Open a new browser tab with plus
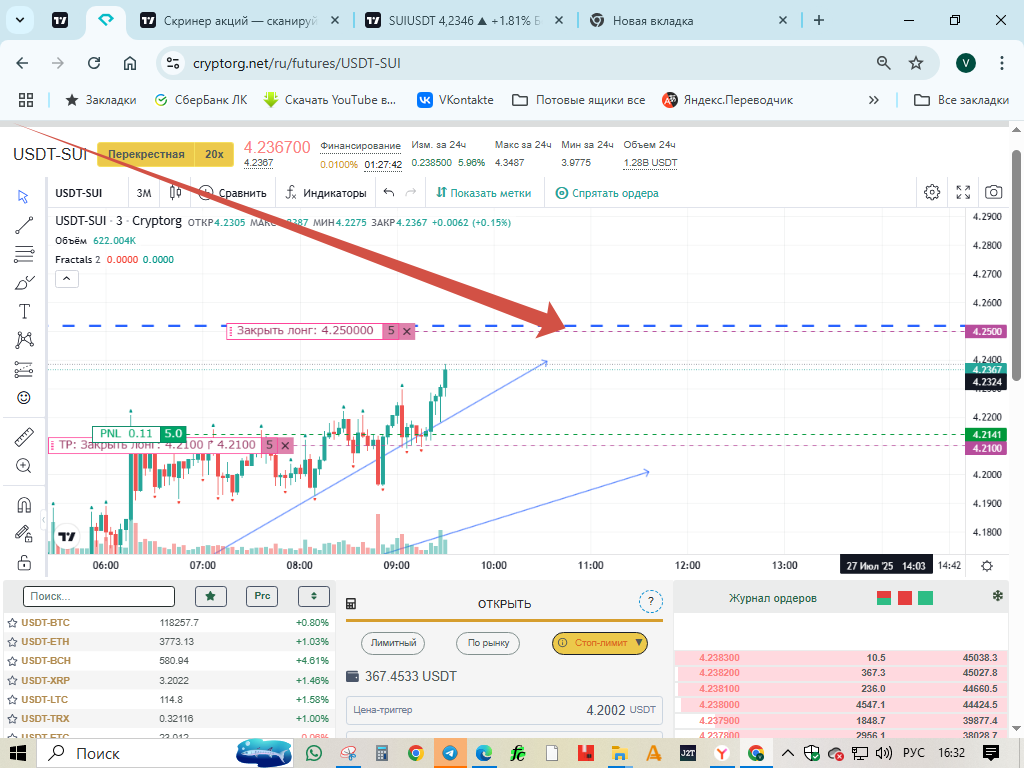 click(819, 20)
